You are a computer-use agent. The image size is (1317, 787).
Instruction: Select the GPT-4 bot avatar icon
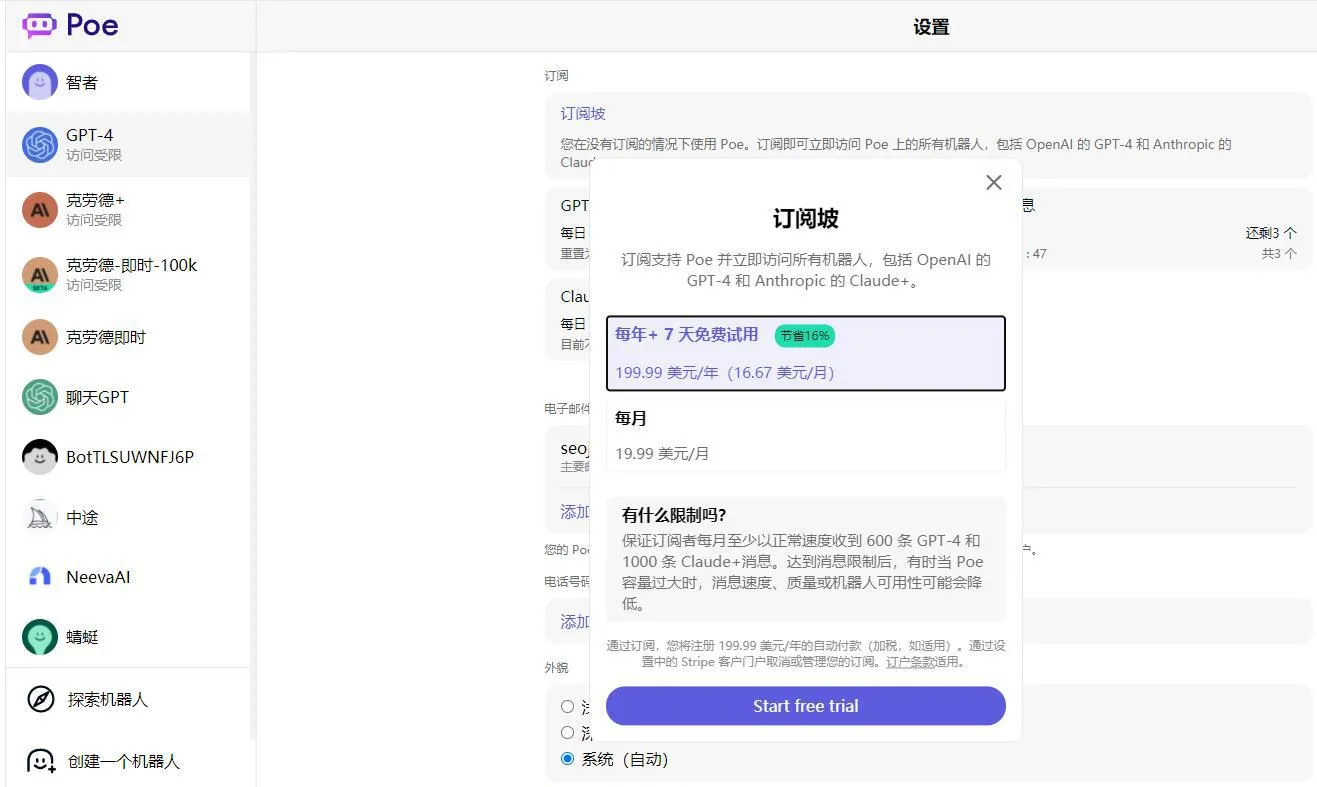pos(40,145)
